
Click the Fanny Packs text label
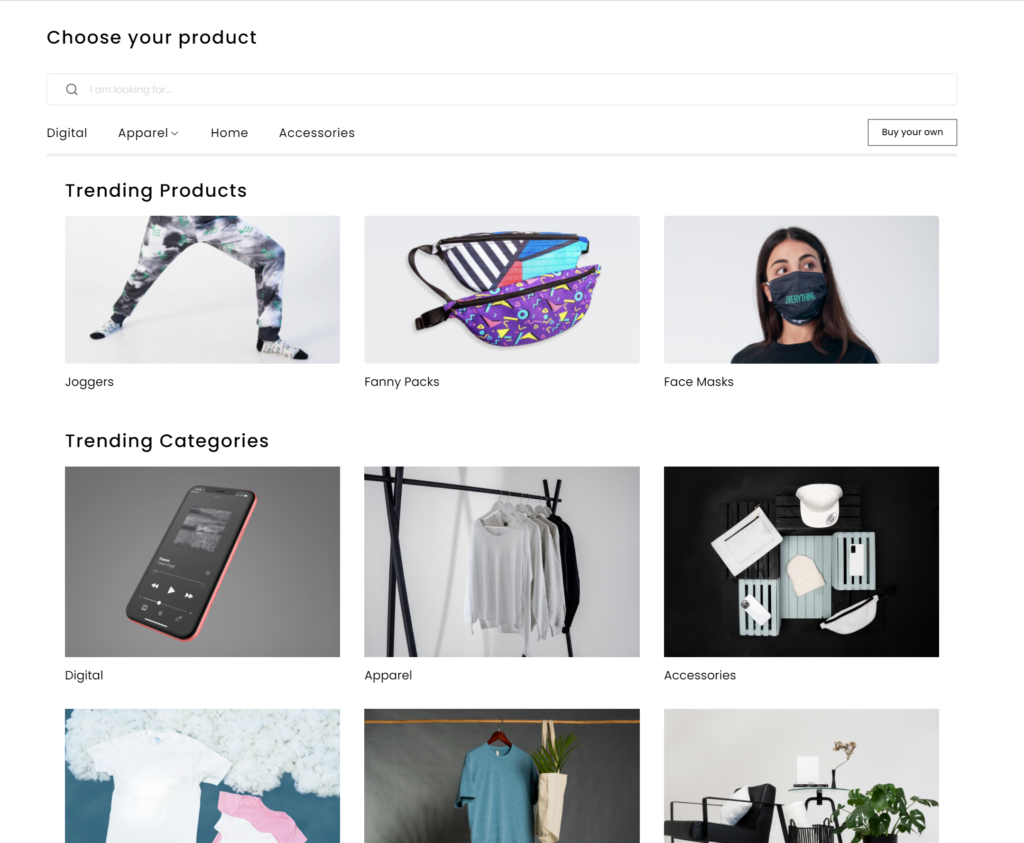click(x=402, y=381)
